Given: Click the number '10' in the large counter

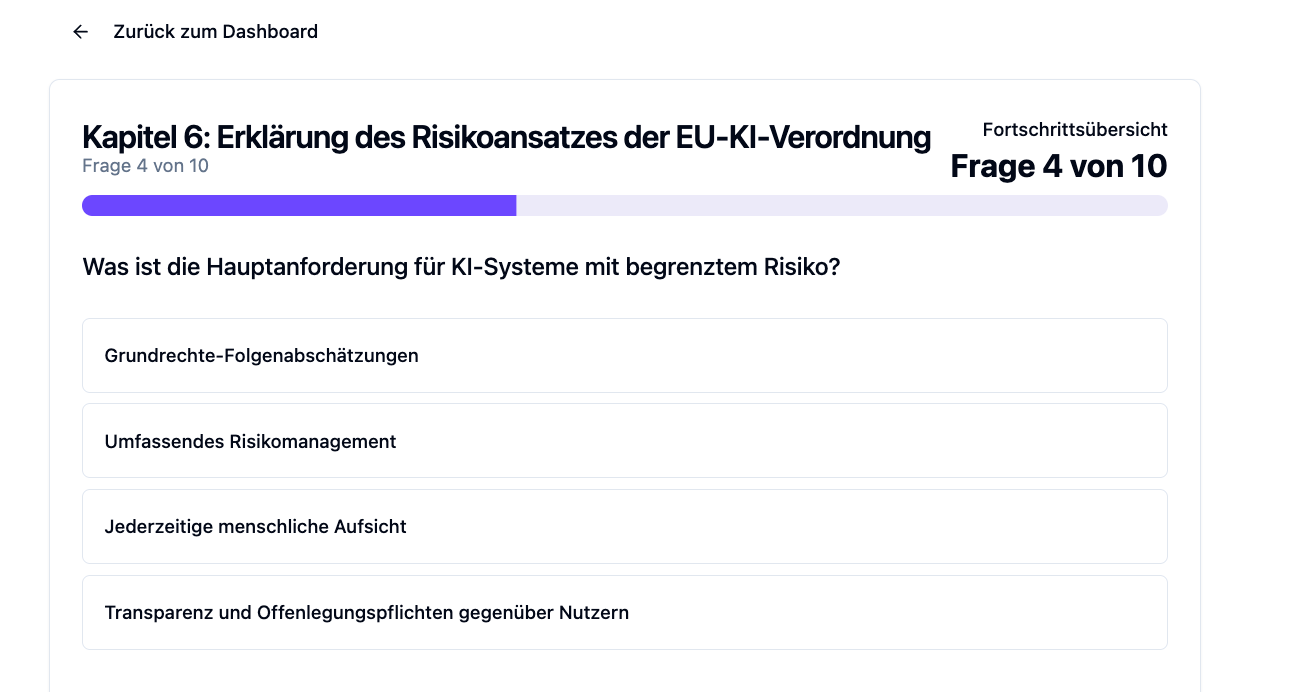Looking at the screenshot, I should click(x=1148, y=166).
